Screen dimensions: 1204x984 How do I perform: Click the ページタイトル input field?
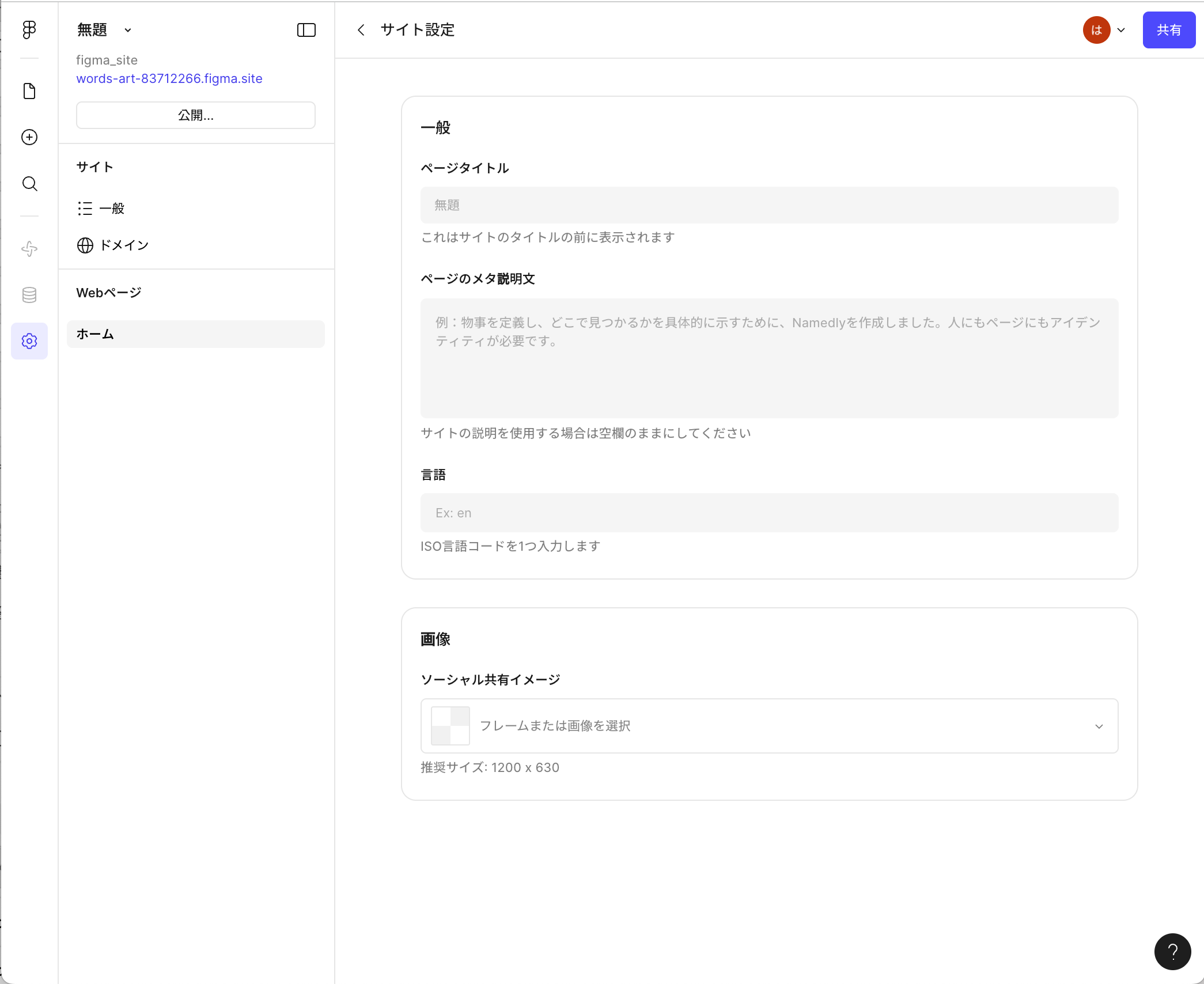[769, 205]
